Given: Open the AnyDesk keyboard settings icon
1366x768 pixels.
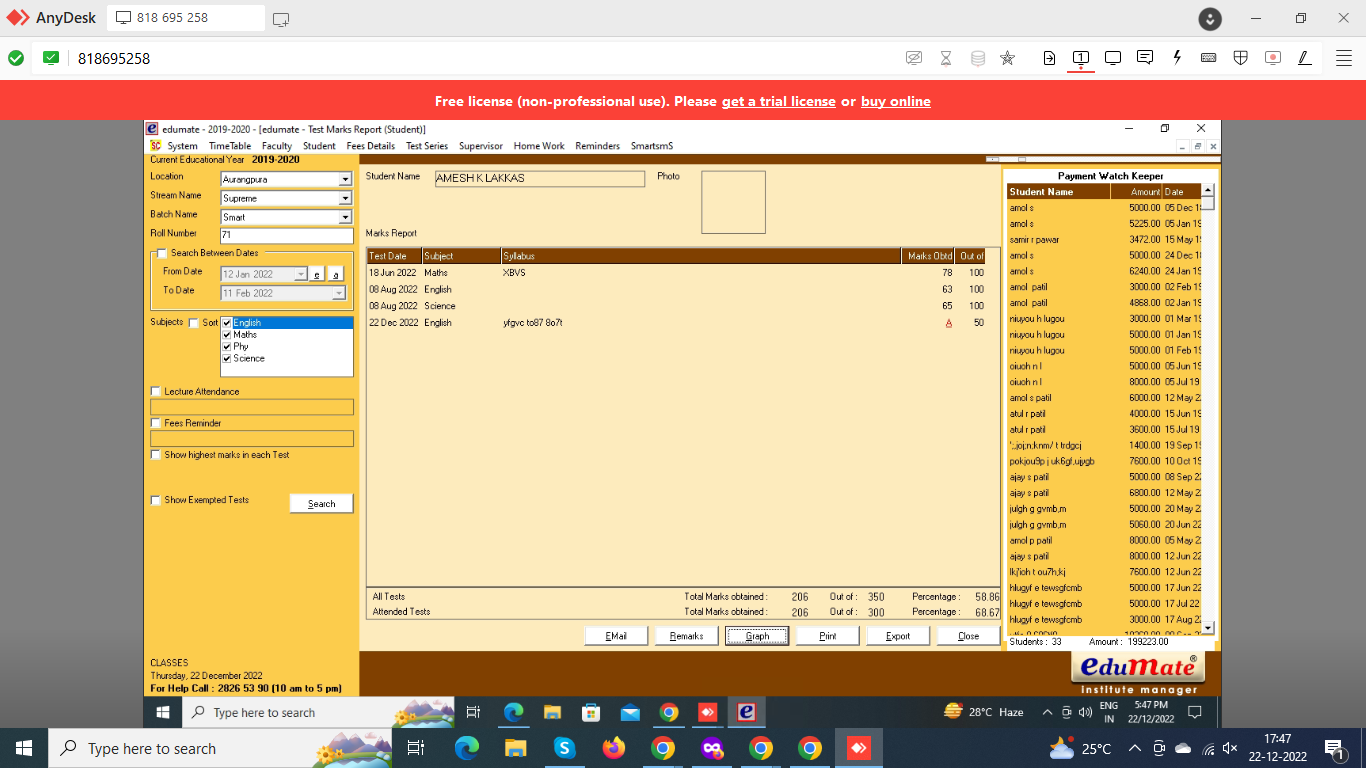Looking at the screenshot, I should point(1208,58).
